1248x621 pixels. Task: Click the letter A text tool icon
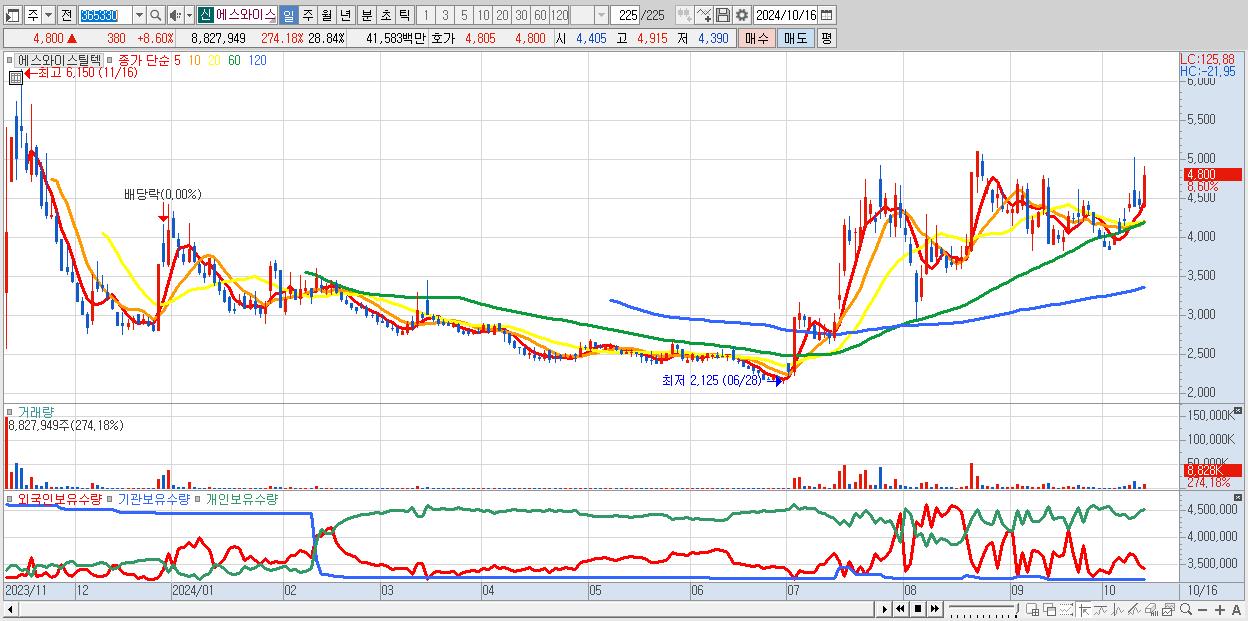click(x=1237, y=610)
